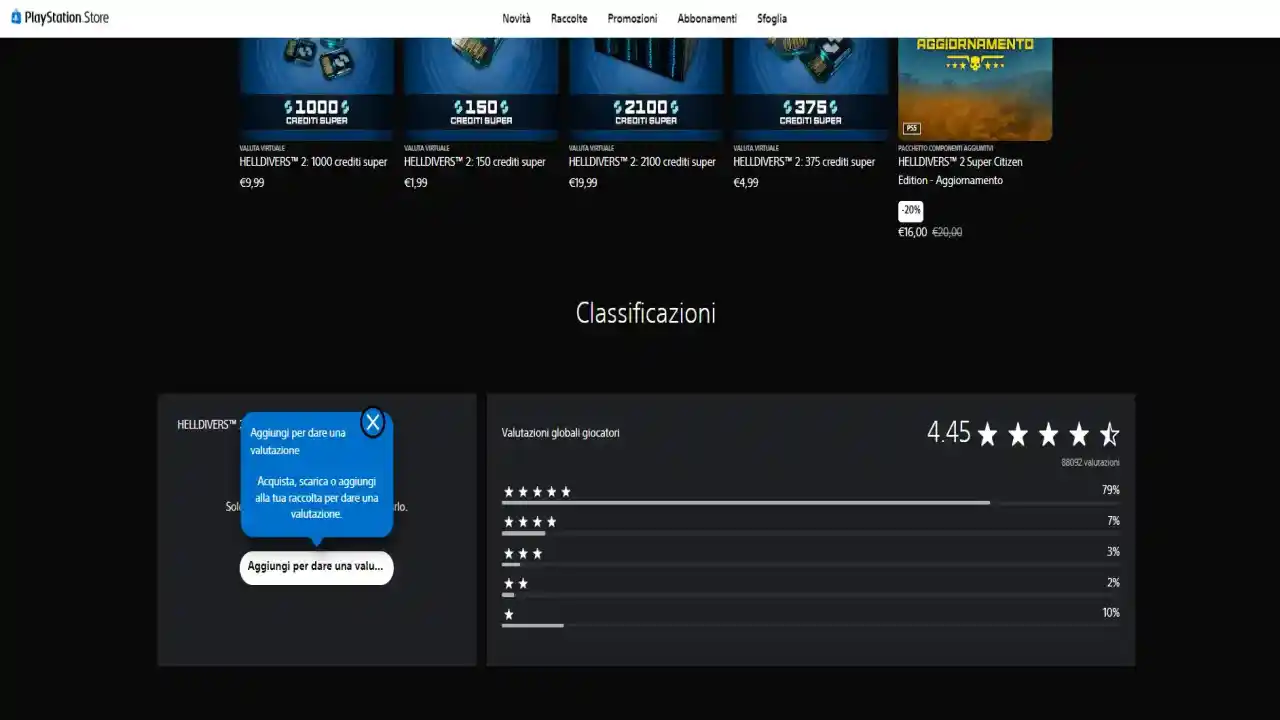Open the Sfoglia menu
Viewport: 1280px width, 720px height.
(x=772, y=19)
